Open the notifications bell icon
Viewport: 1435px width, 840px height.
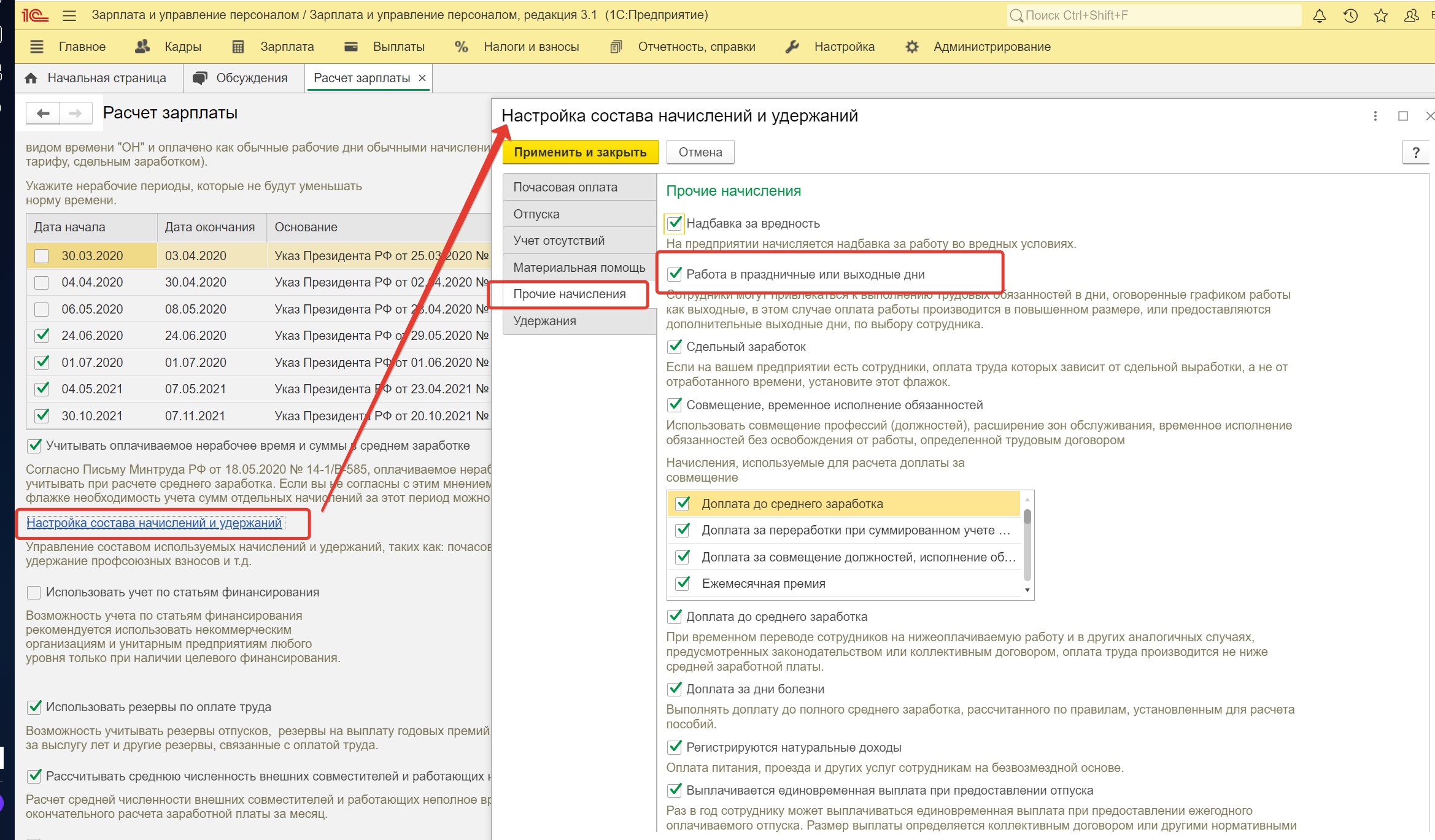(x=1319, y=16)
